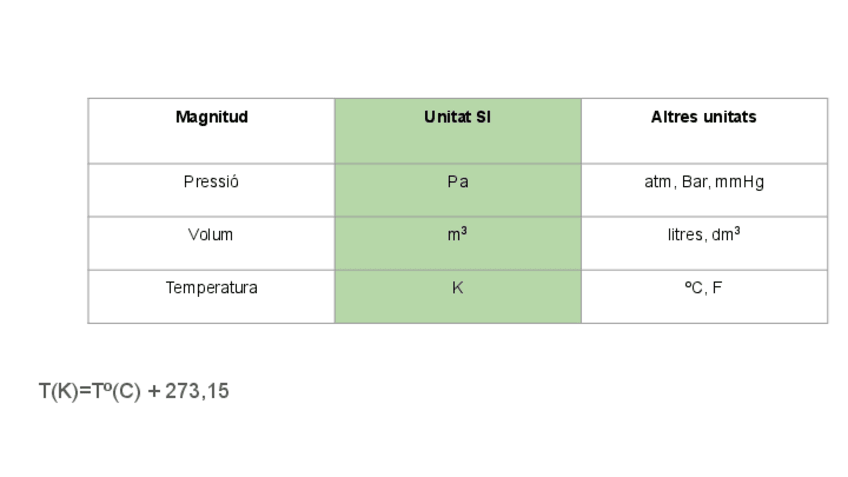This screenshot has width=848, height=477.
Task: Click the m³ cell in green column
Action: [x=457, y=235]
